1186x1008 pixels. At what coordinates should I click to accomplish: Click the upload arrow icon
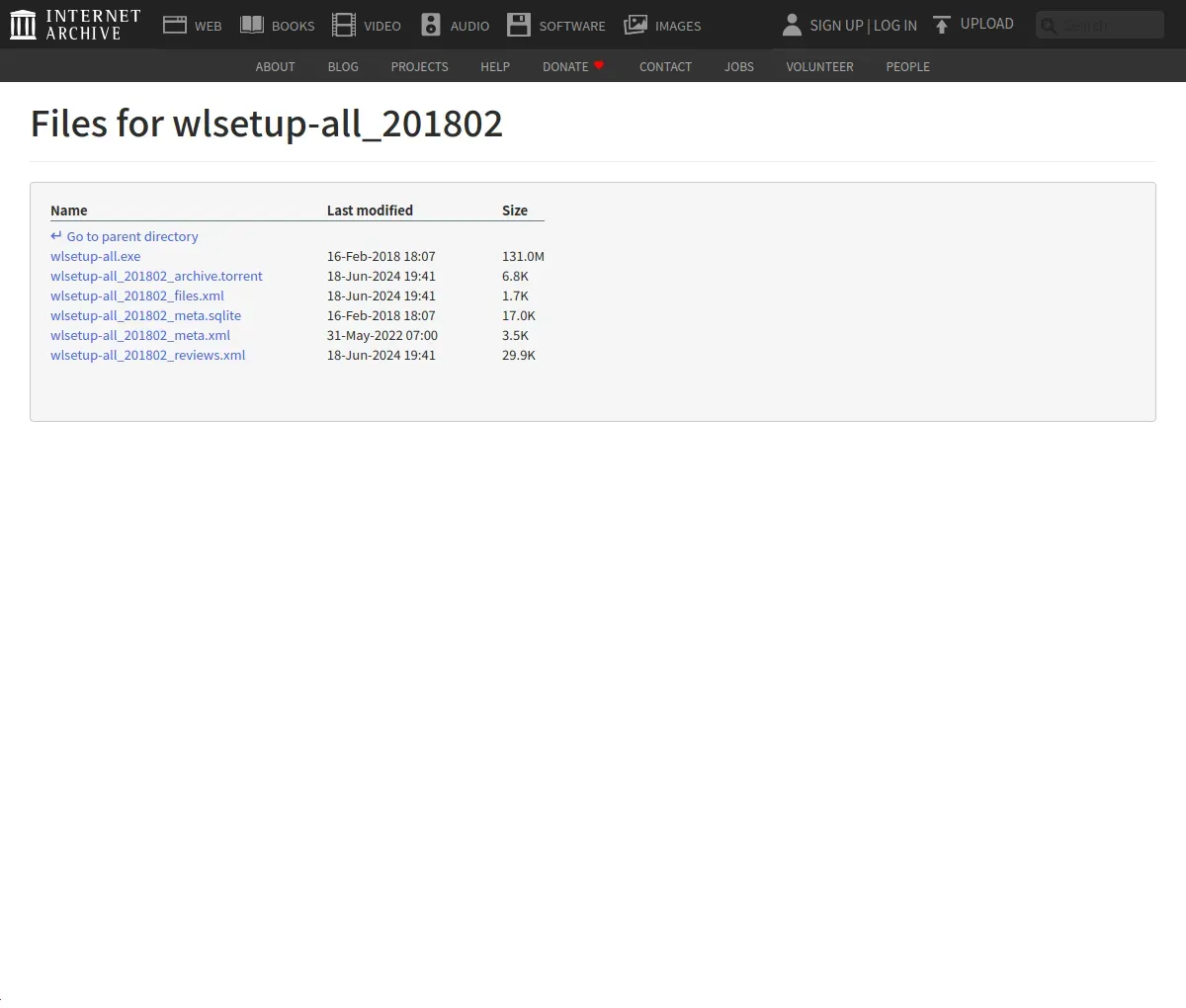pyautogui.click(x=942, y=25)
